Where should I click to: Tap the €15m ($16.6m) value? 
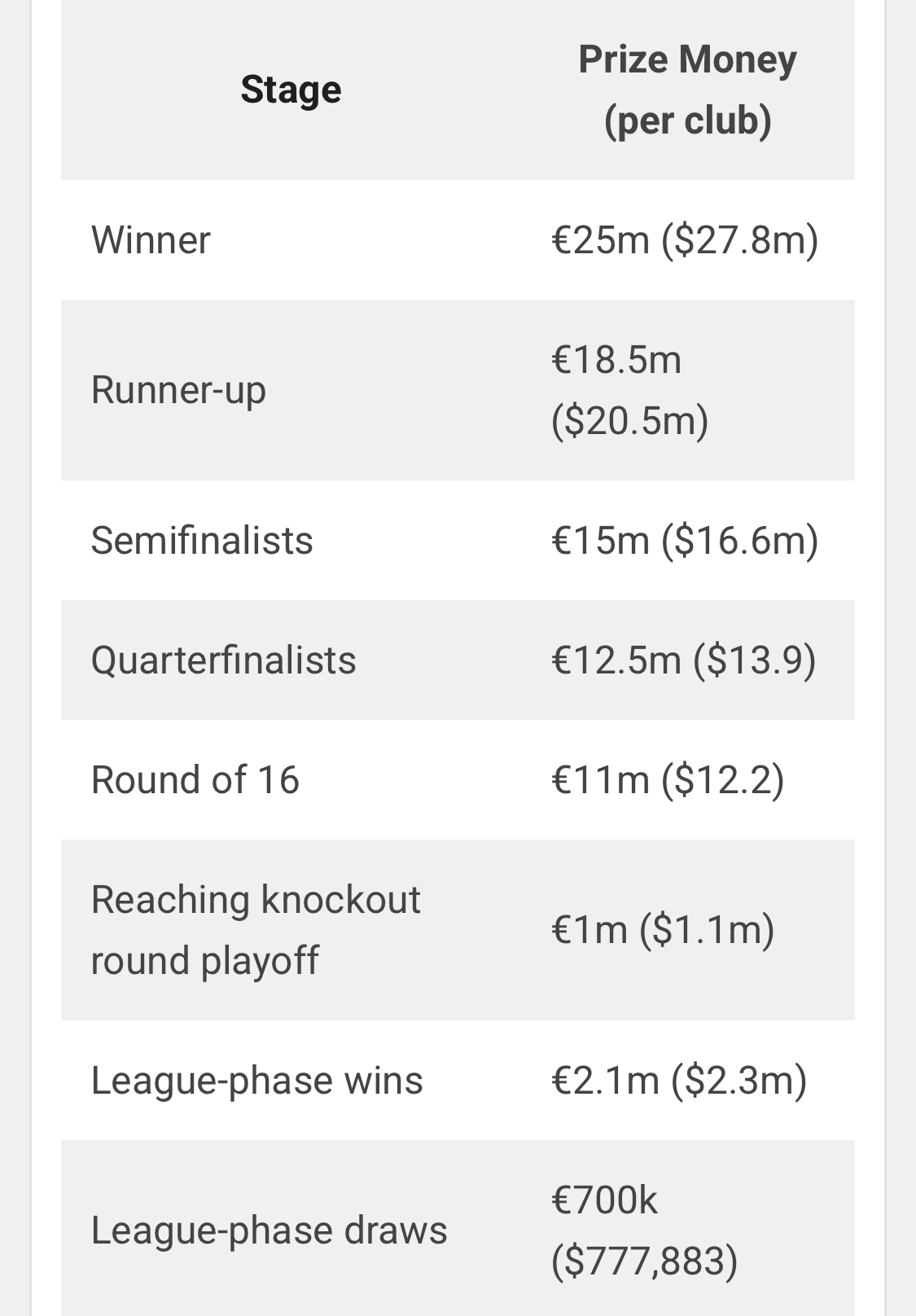[685, 540]
